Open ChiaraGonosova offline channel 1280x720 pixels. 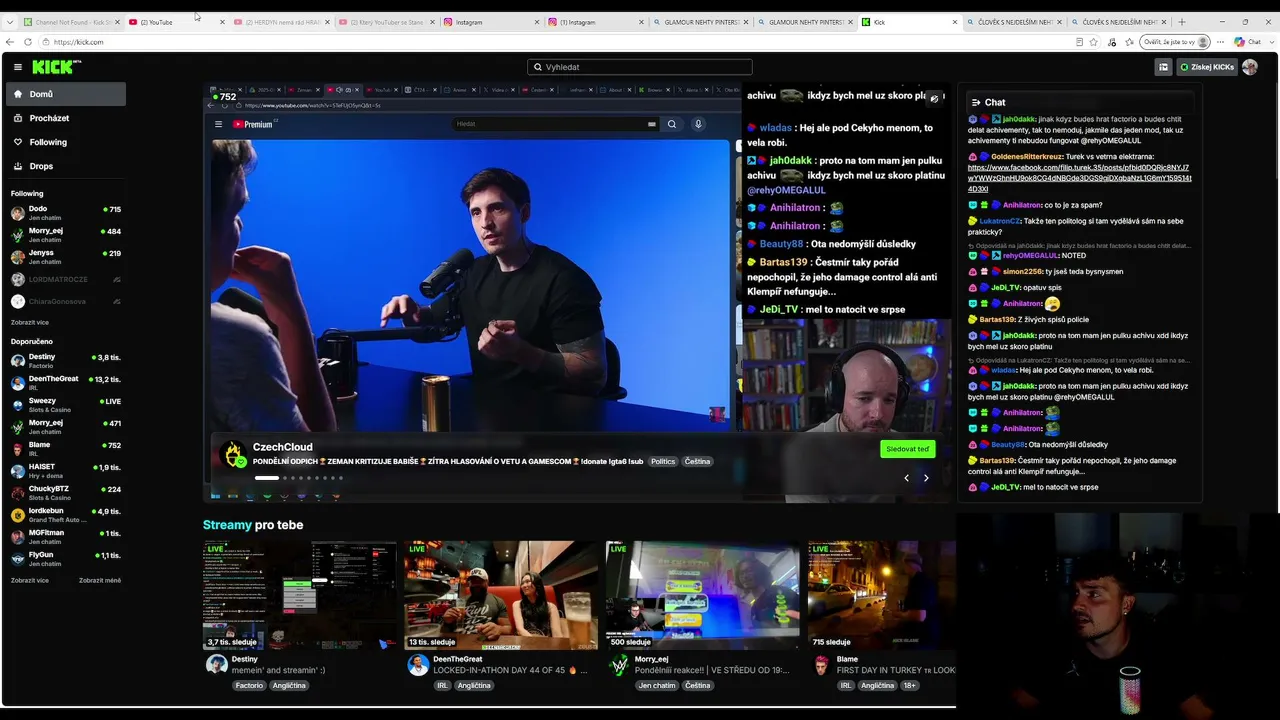(65, 301)
